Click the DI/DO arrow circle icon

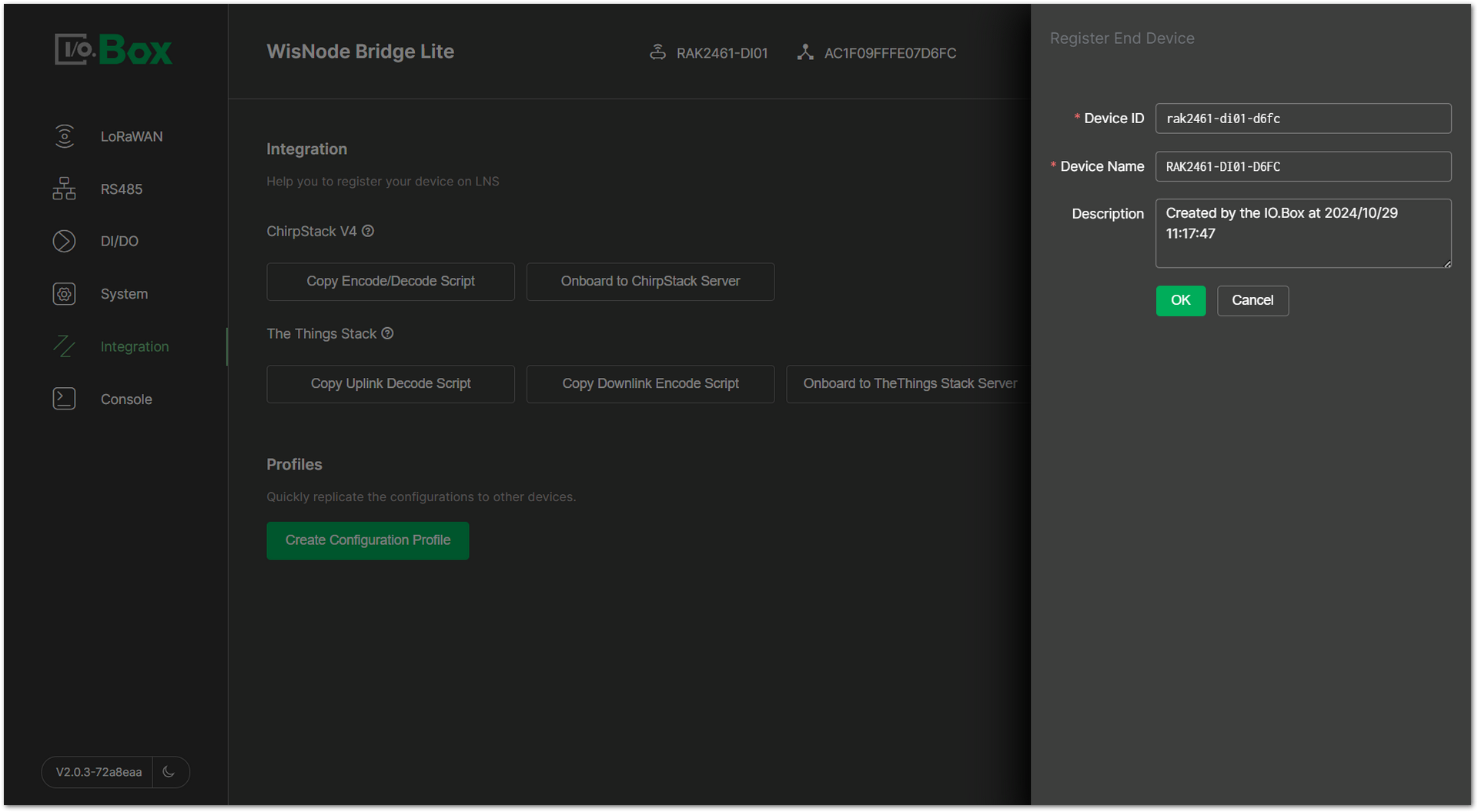[x=64, y=241]
